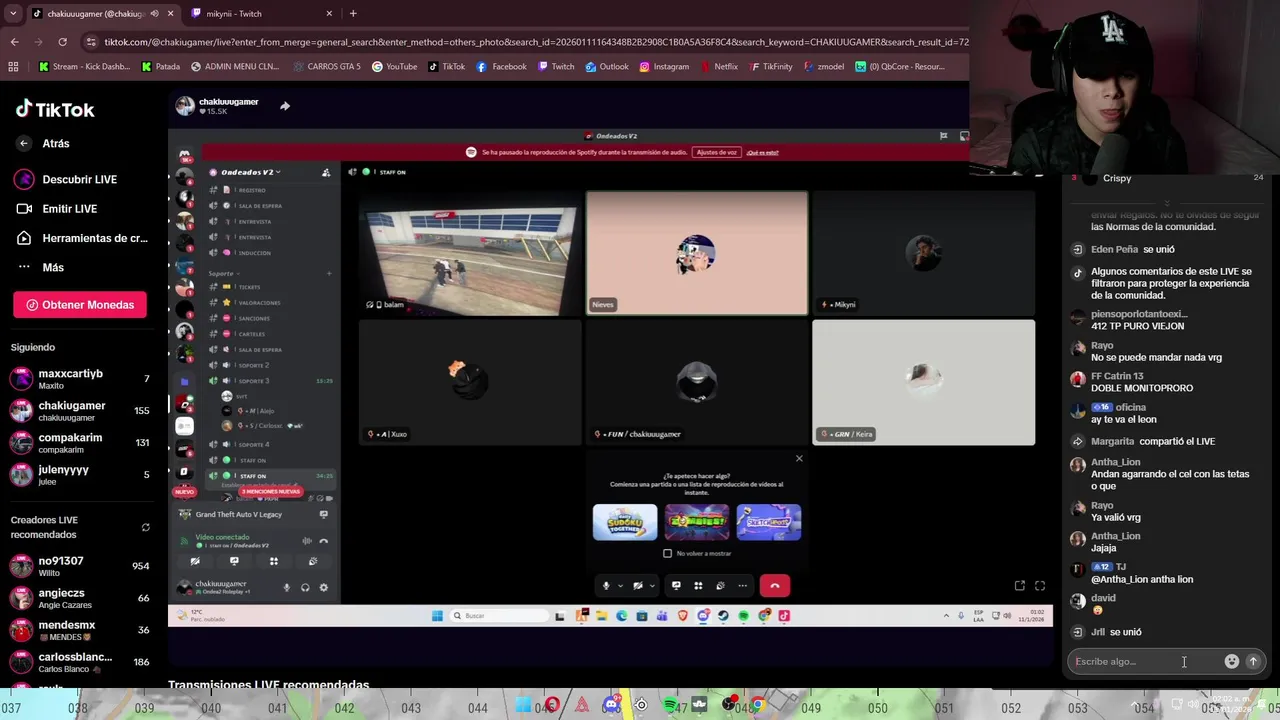Click the Escribe algo chat input
Screen dimensions: 1280x720
pyautogui.click(x=1143, y=661)
